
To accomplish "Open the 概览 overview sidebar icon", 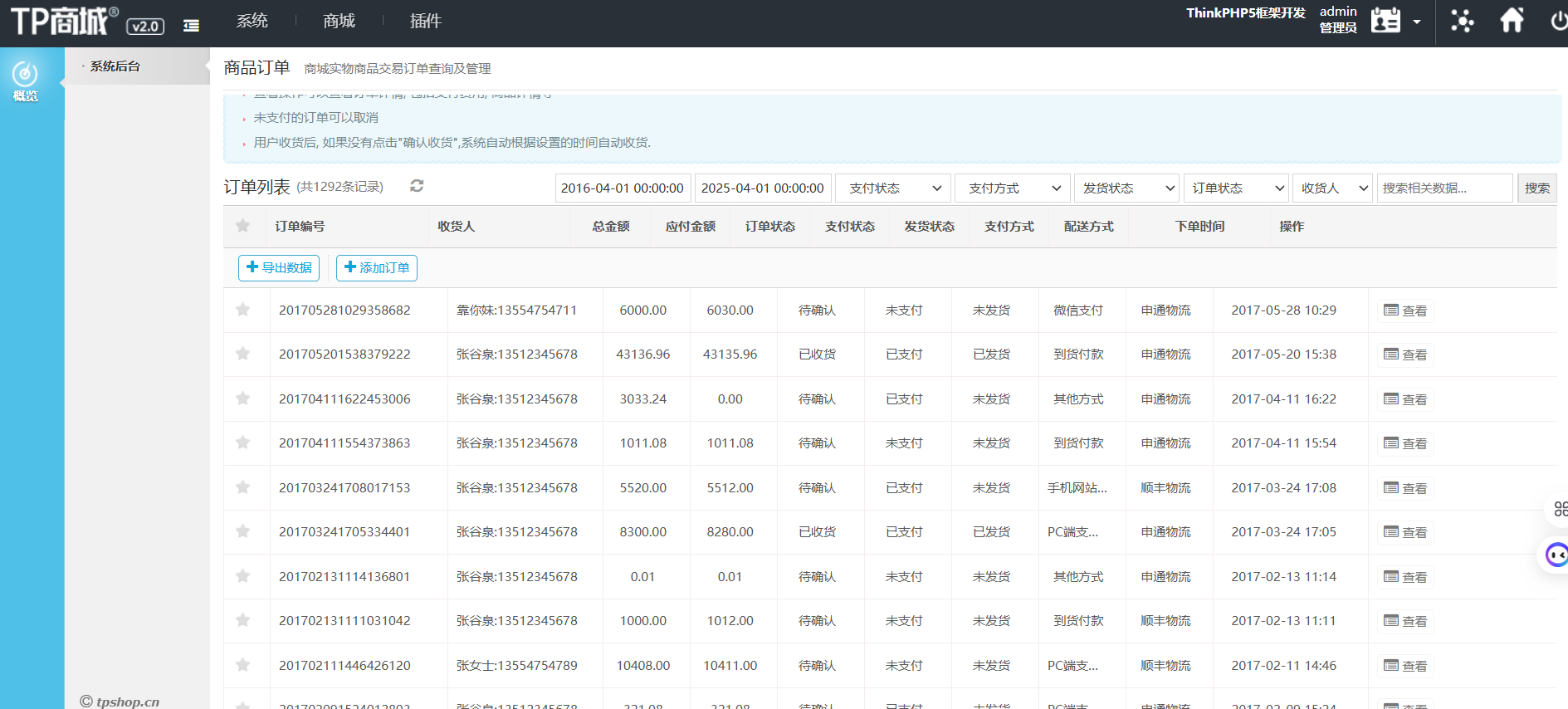I will point(25,81).
